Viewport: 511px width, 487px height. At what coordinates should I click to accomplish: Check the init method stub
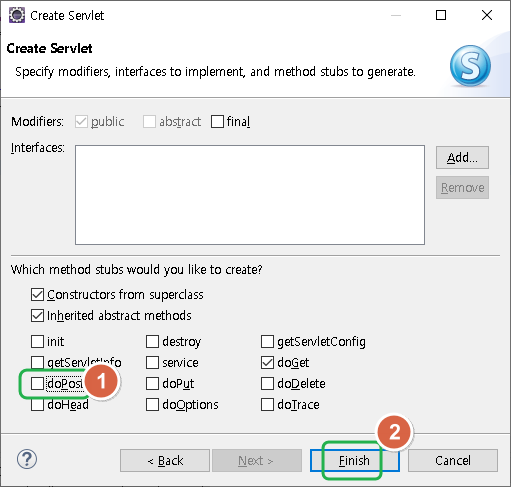37,341
